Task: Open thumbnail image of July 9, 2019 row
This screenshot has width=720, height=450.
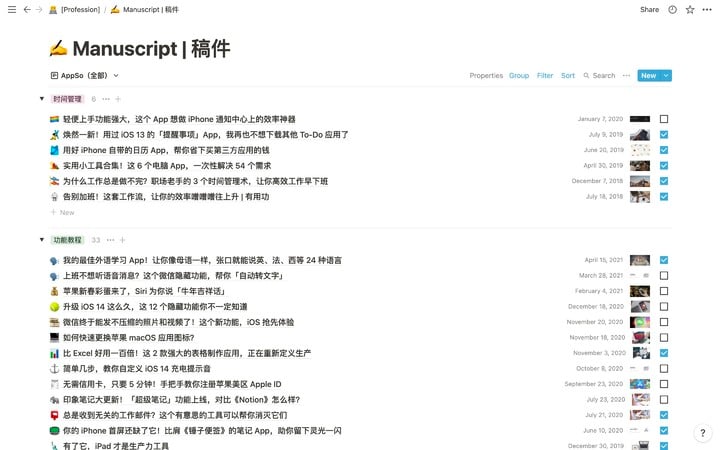Action: point(640,135)
